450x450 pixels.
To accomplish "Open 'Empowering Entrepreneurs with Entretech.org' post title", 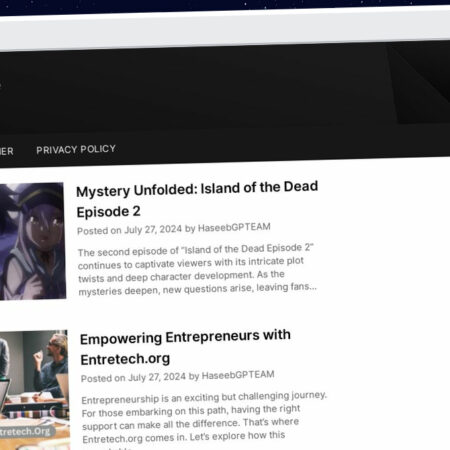I will click(185, 348).
